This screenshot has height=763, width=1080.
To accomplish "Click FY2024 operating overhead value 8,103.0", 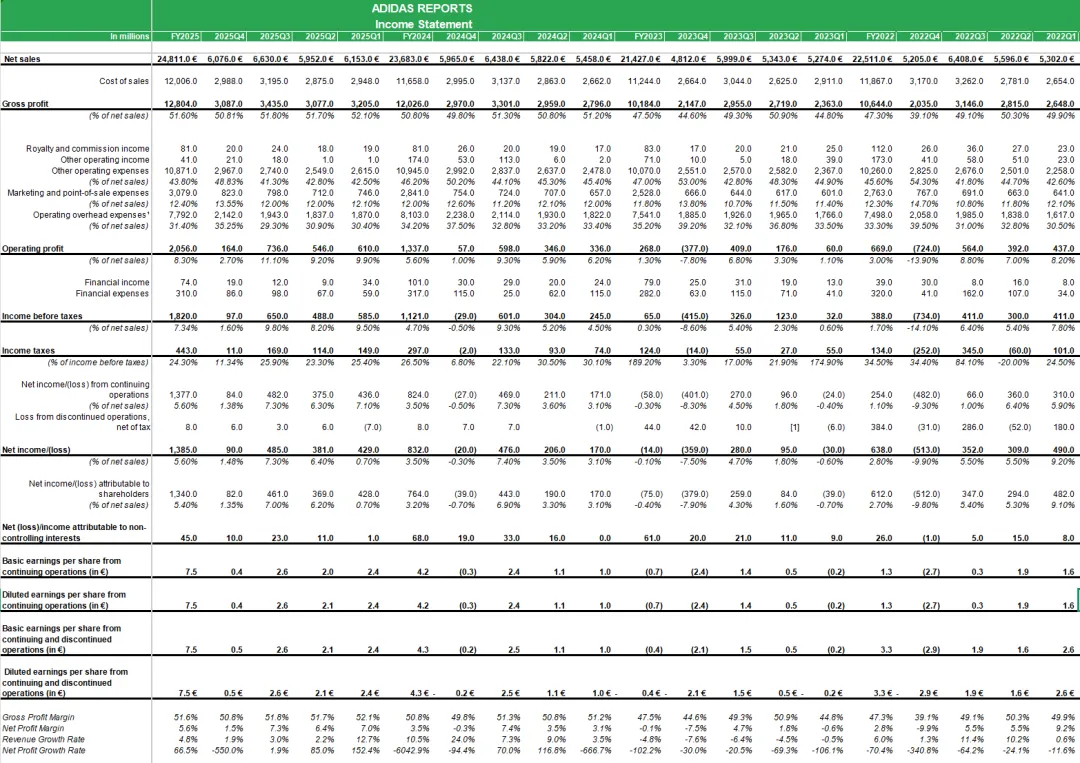I will tap(415, 215).
